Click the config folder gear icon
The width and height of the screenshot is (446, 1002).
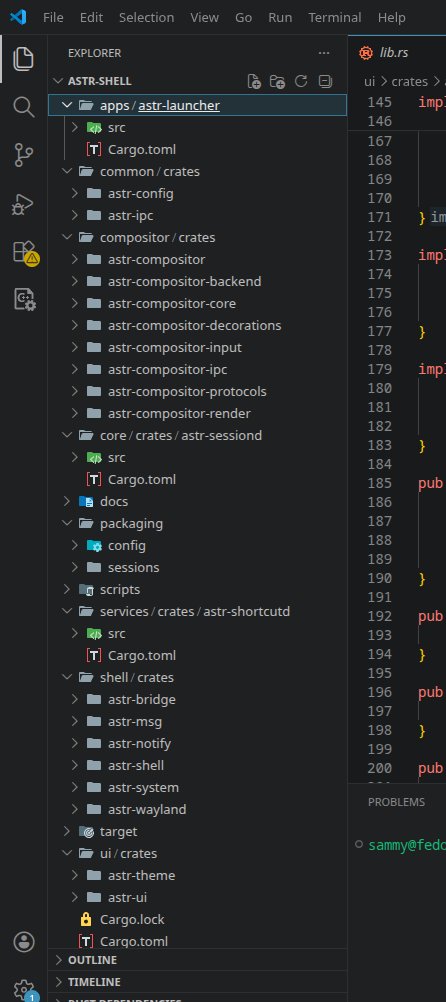click(94, 546)
